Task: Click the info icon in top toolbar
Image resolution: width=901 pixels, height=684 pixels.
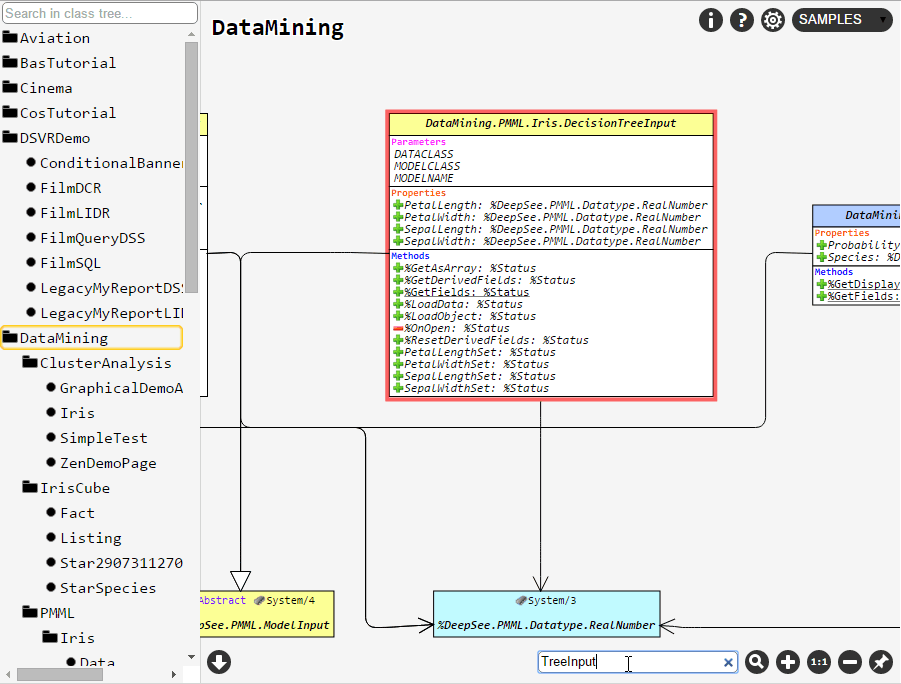Action: 710,20
